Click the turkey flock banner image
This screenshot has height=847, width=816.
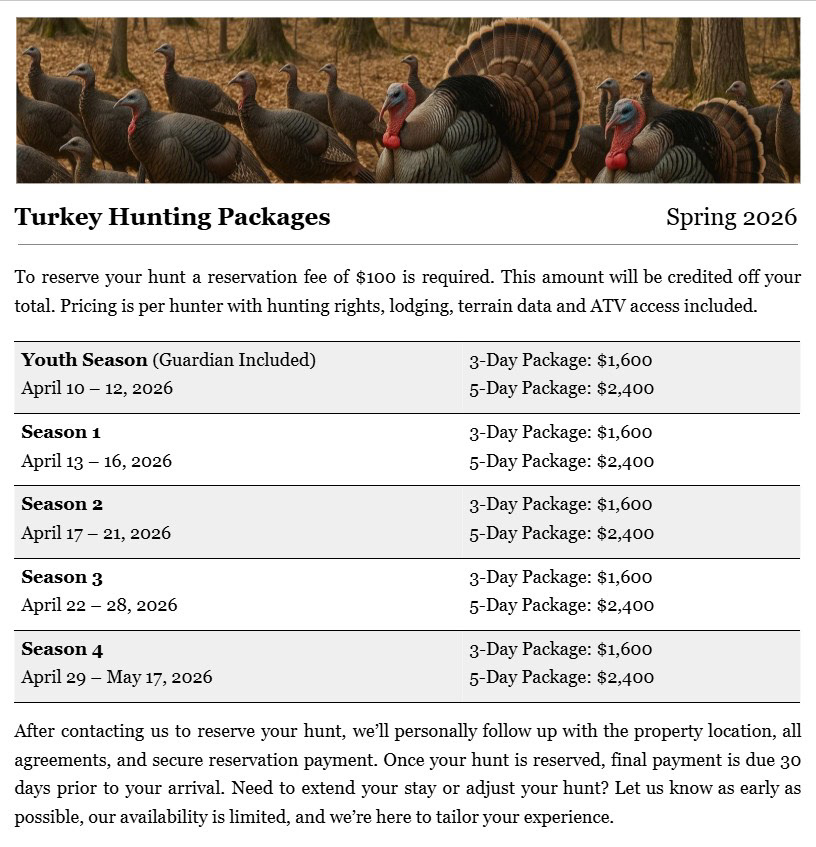click(x=408, y=100)
